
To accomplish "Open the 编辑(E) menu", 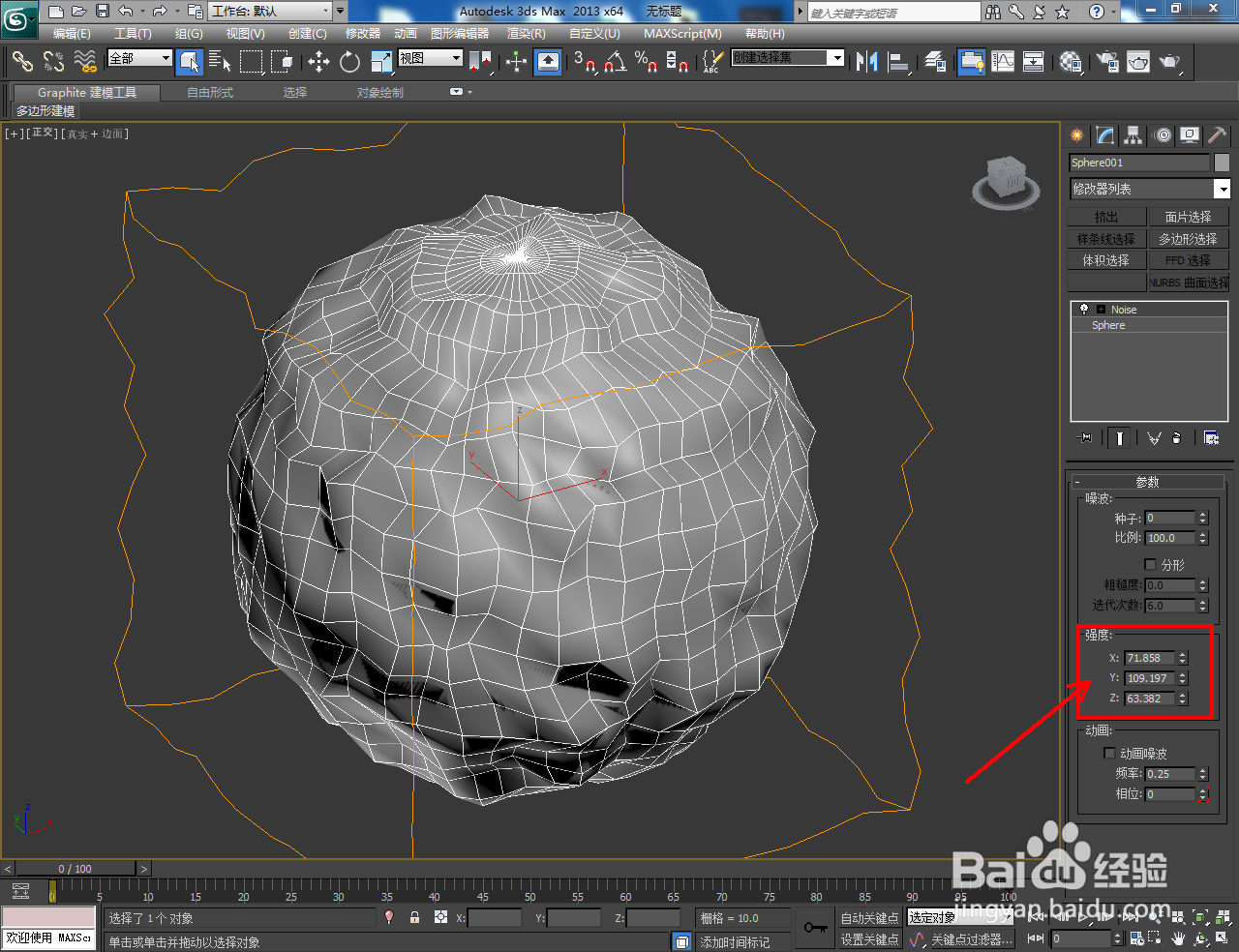I will [x=72, y=34].
